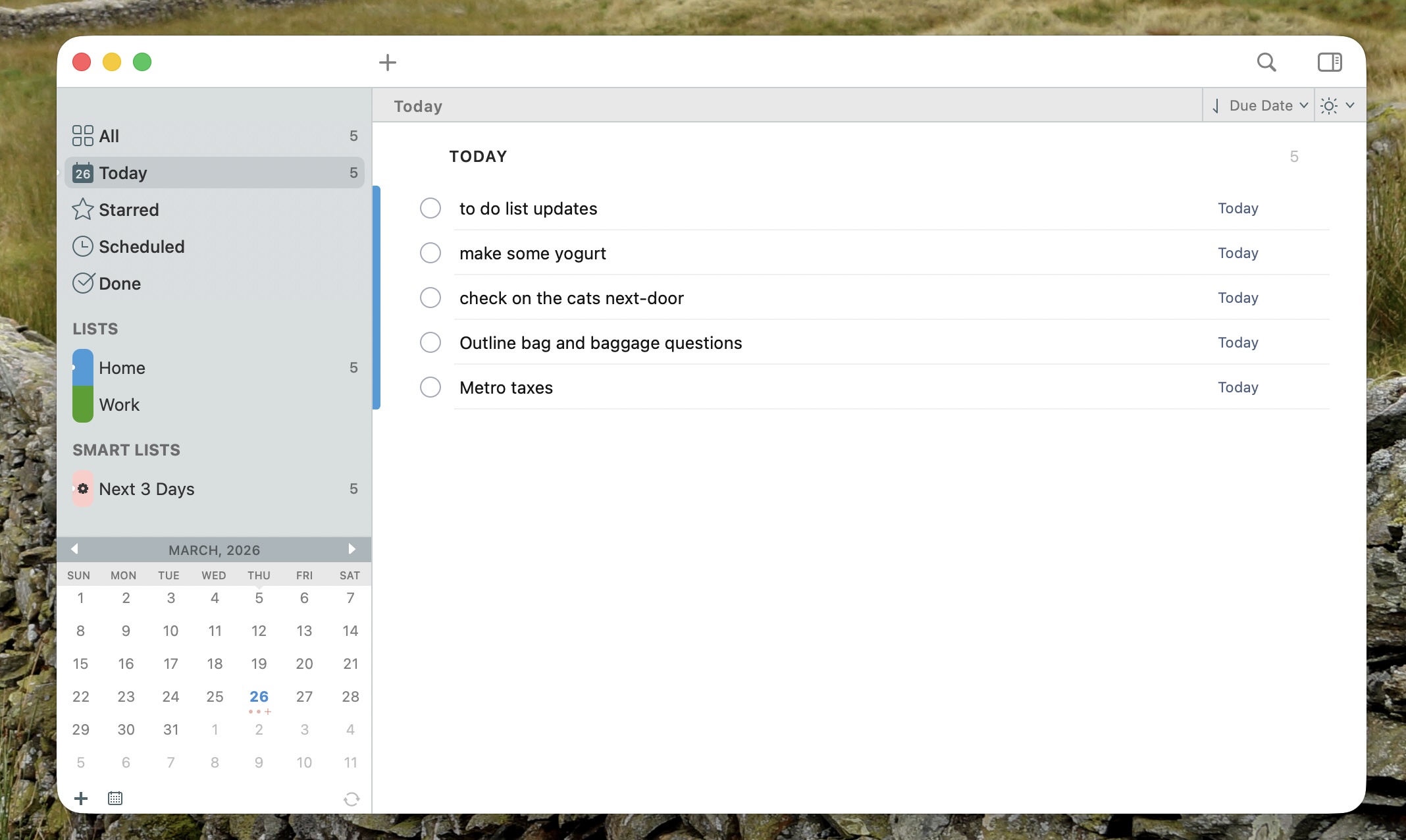
Task: Go to the next month in the mini calendar
Action: 351,549
